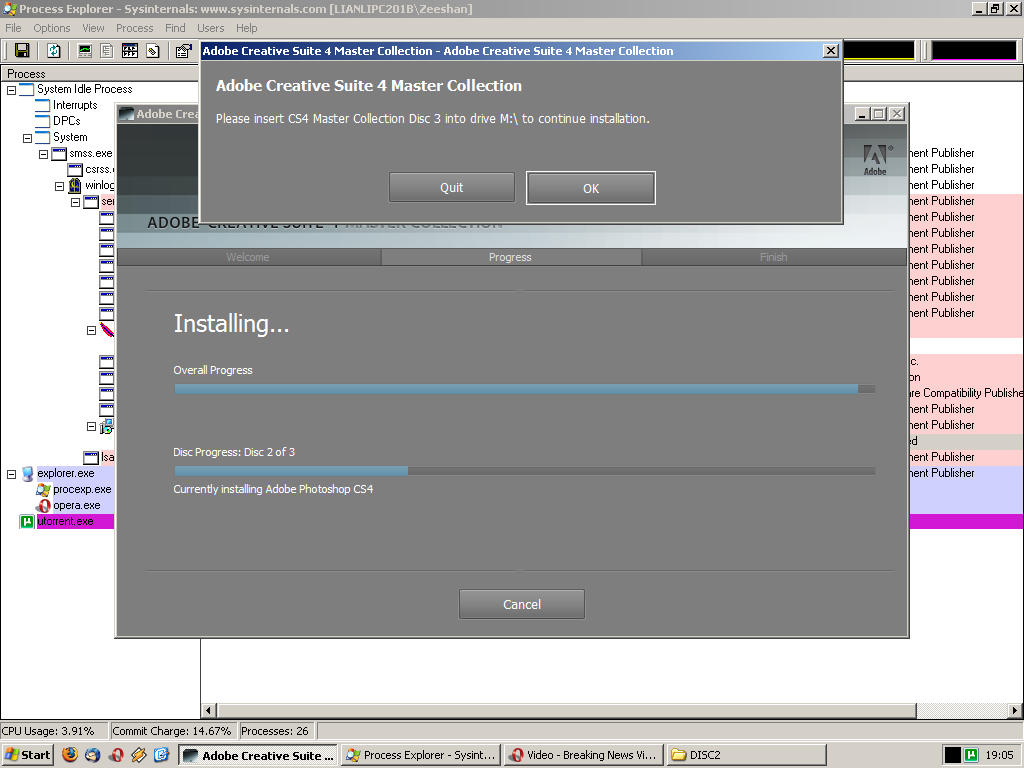1024x768 pixels.
Task: Open System Information graph toolbar icon
Action: click(x=85, y=51)
